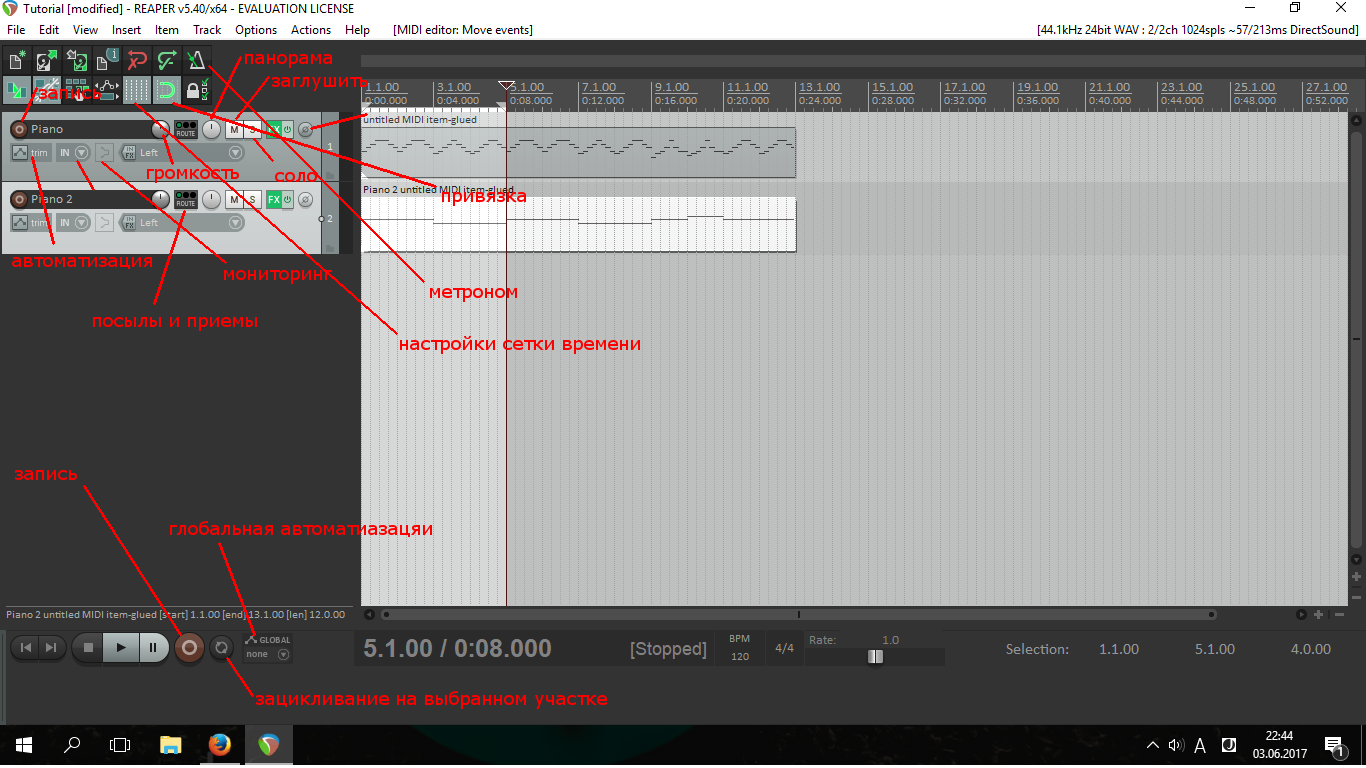
Task: Open ROUTE button on Piano 2 track
Action: (x=185, y=199)
